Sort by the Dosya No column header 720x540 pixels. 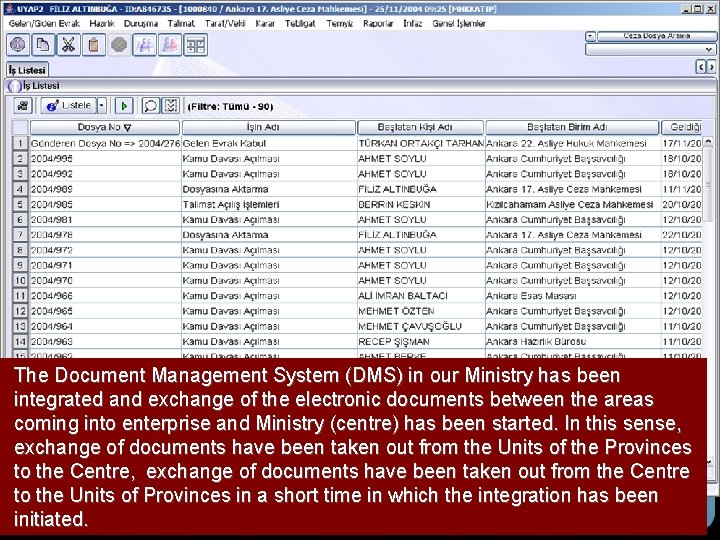(105, 127)
